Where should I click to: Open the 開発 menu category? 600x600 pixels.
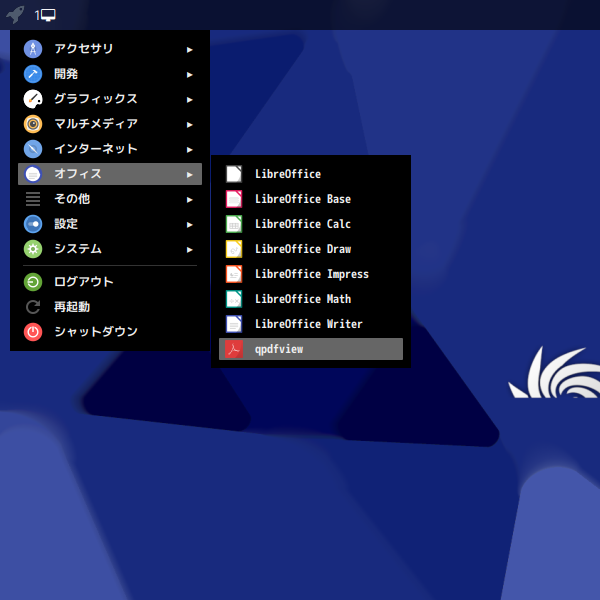tap(110, 74)
